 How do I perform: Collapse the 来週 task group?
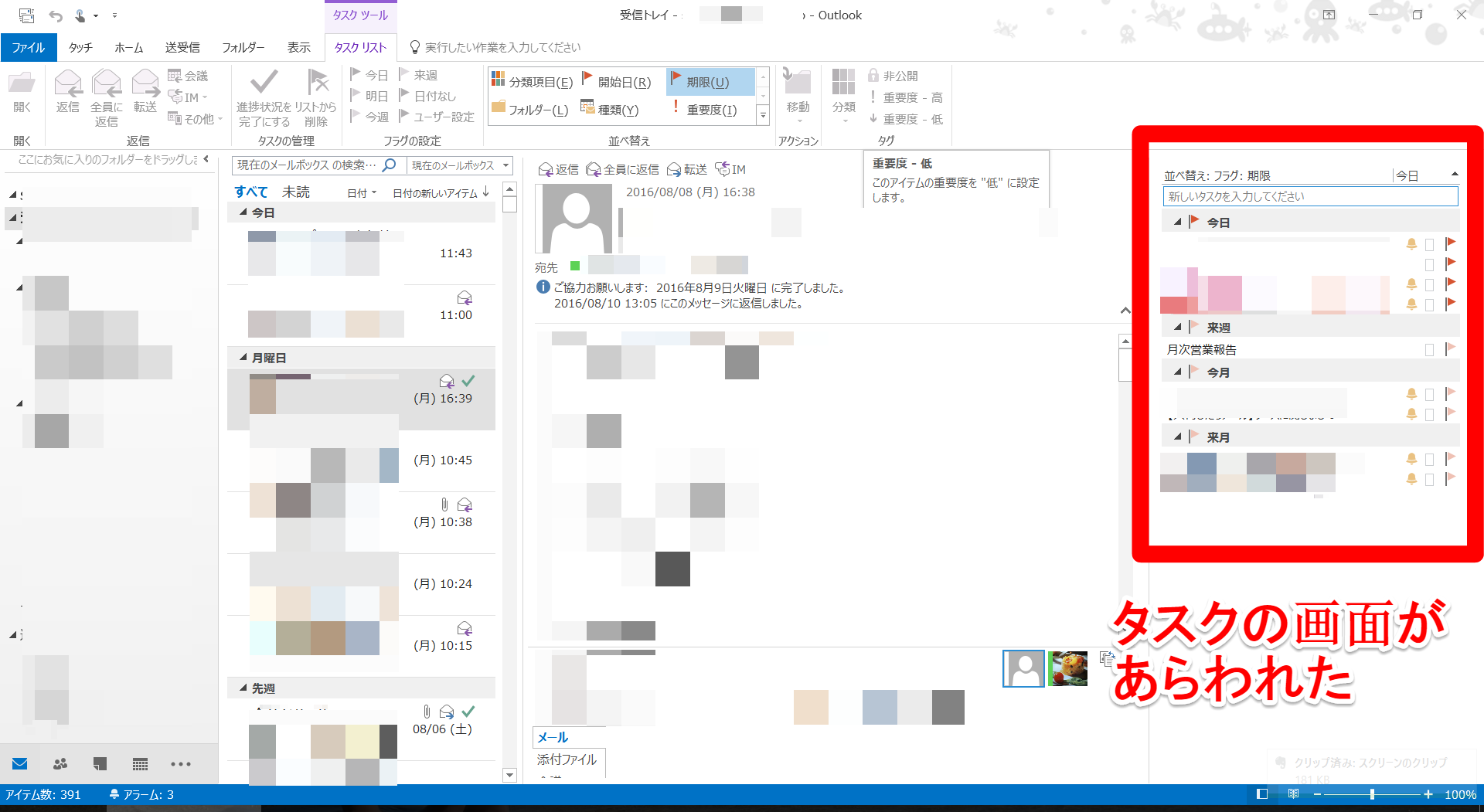click(x=1177, y=328)
